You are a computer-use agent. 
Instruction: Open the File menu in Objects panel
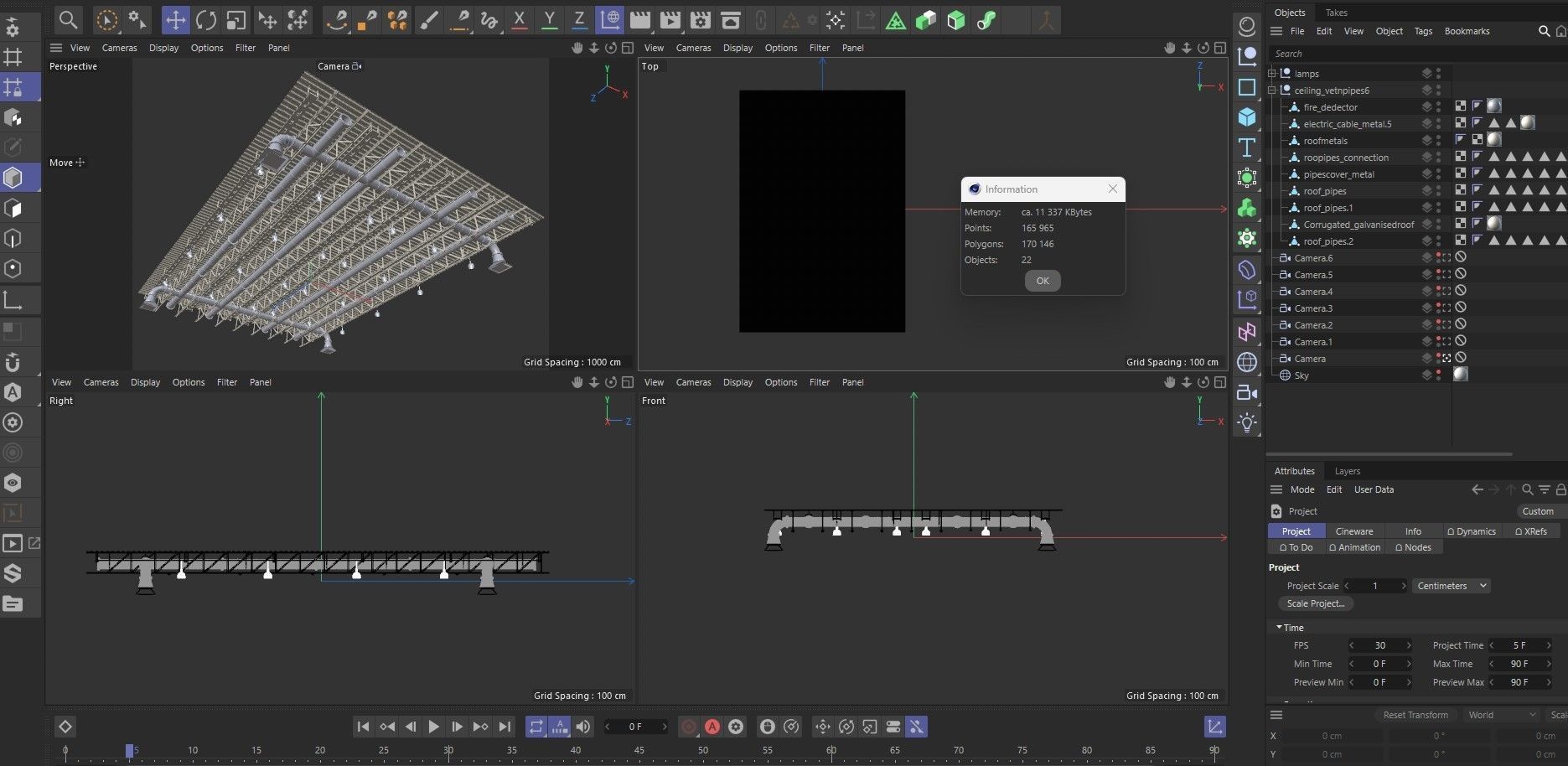click(1297, 31)
